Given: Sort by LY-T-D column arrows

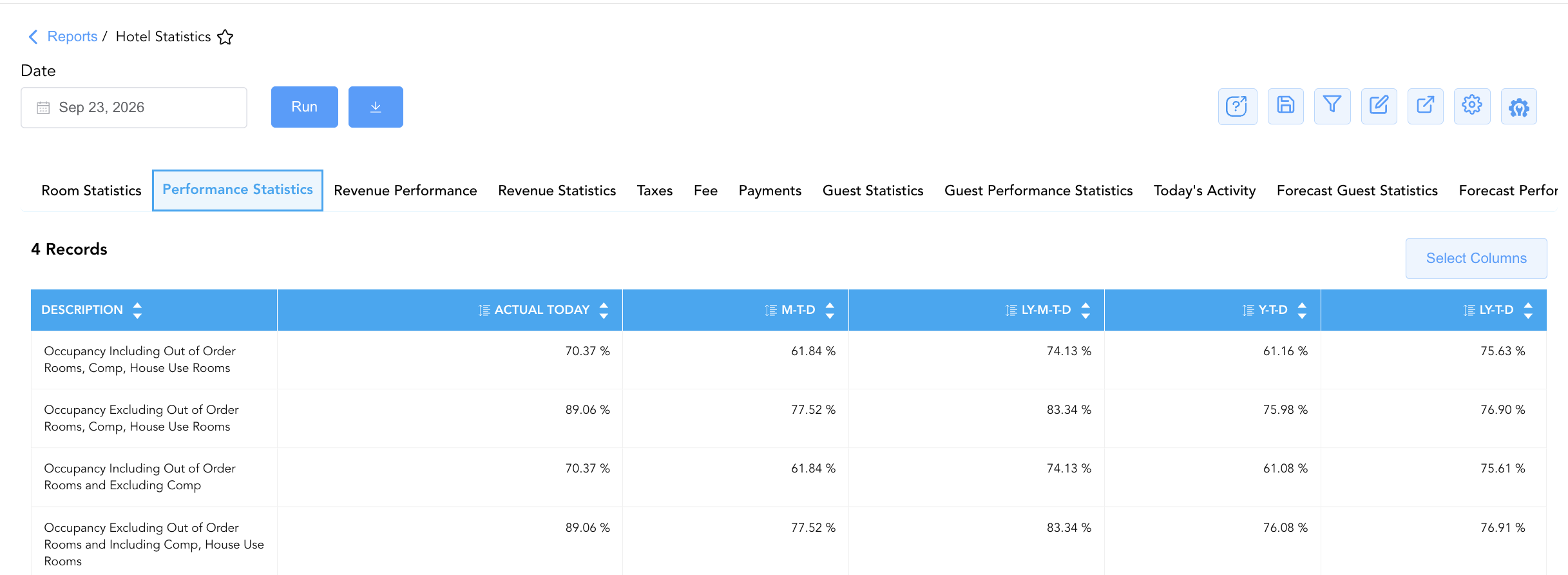Looking at the screenshot, I should 1528,310.
